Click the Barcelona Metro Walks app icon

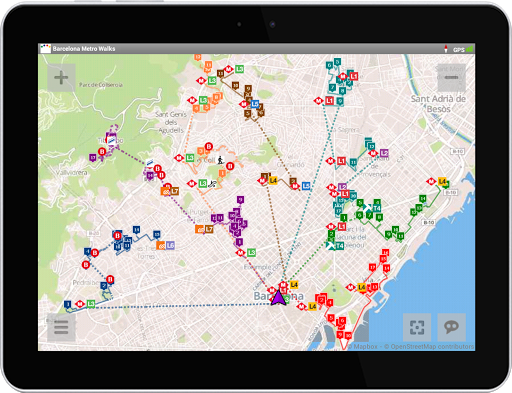pyautogui.click(x=45, y=48)
